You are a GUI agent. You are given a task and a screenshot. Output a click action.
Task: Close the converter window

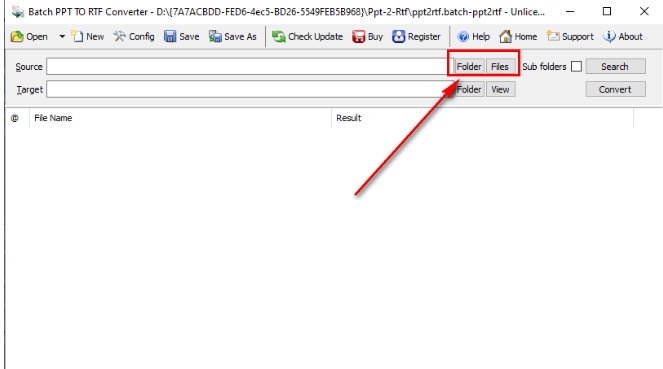(x=644, y=11)
